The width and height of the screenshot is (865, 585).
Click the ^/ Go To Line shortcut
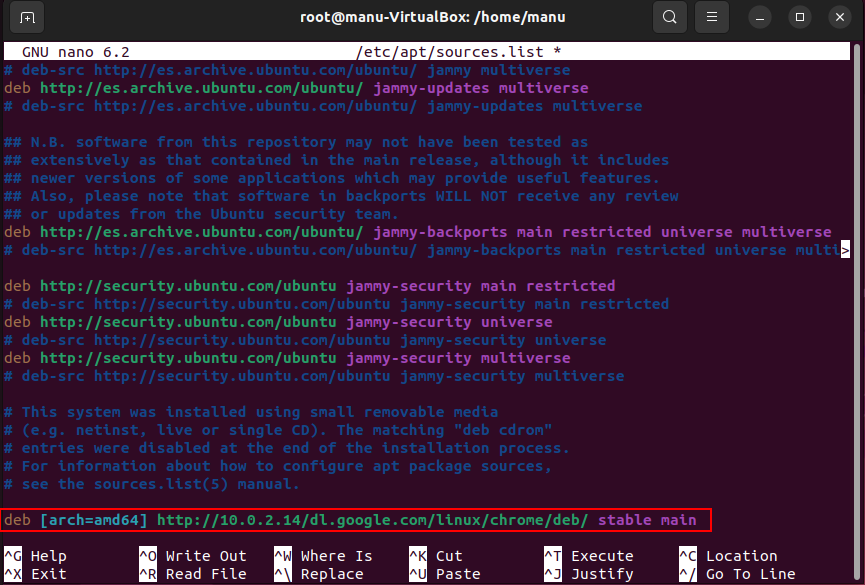pos(736,574)
